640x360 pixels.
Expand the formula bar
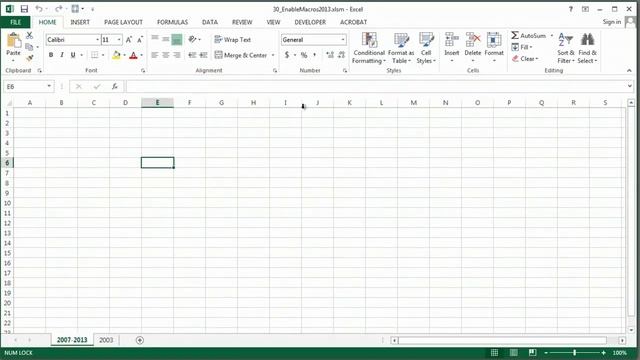(630, 86)
